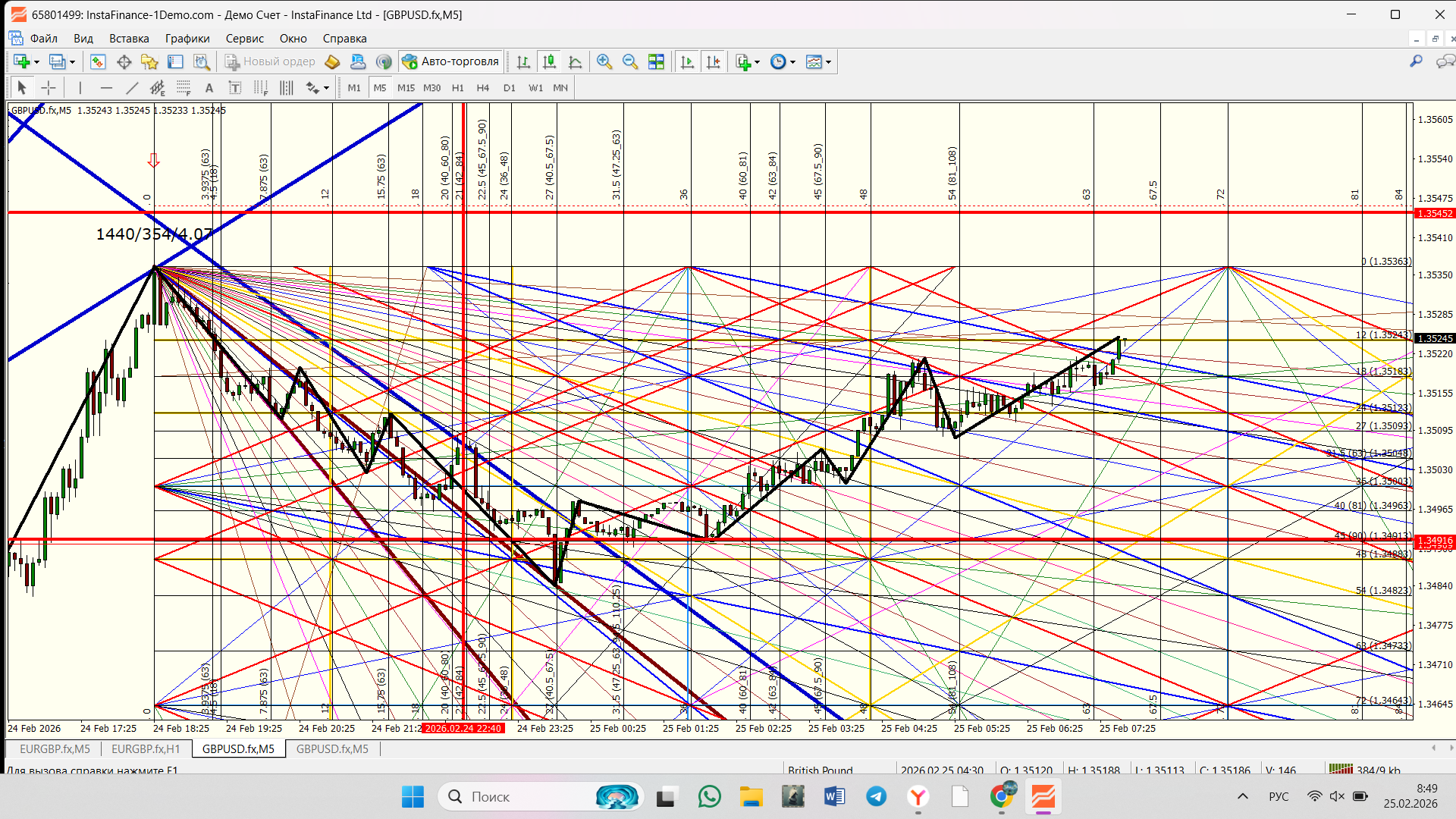Click the Новый ордер button
Screen dimensions: 1456x819
[x=270, y=62]
